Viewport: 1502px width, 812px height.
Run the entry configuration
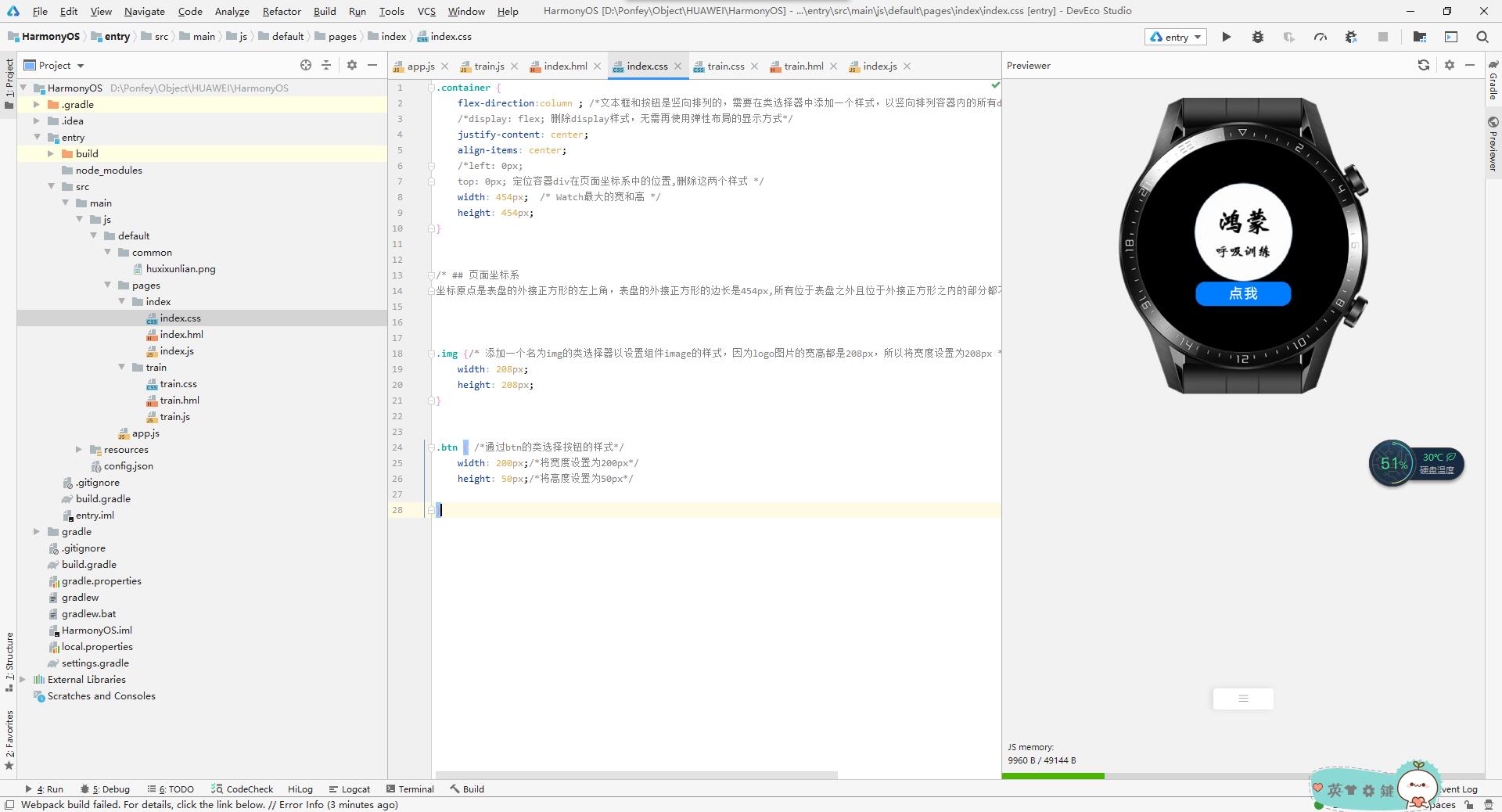(x=1226, y=37)
